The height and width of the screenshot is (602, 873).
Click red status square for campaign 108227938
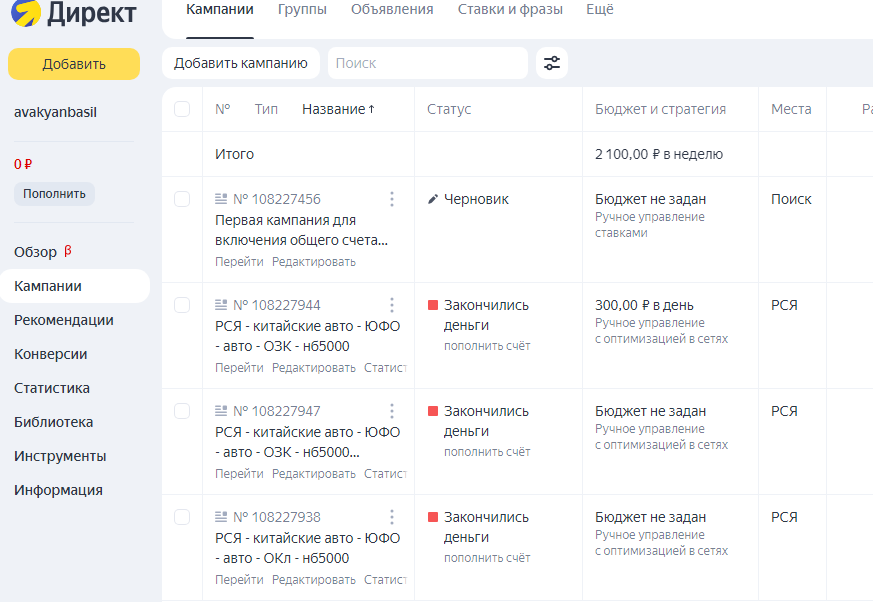tap(433, 517)
